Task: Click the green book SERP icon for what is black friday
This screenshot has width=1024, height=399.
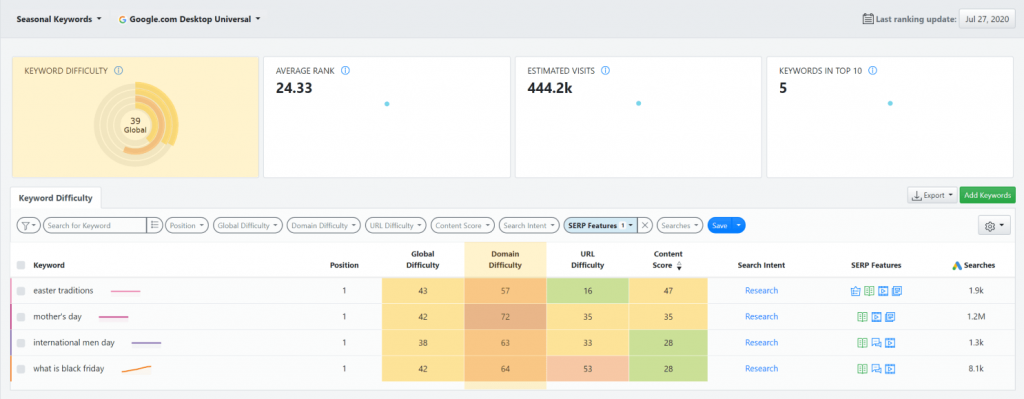Action: (862, 369)
